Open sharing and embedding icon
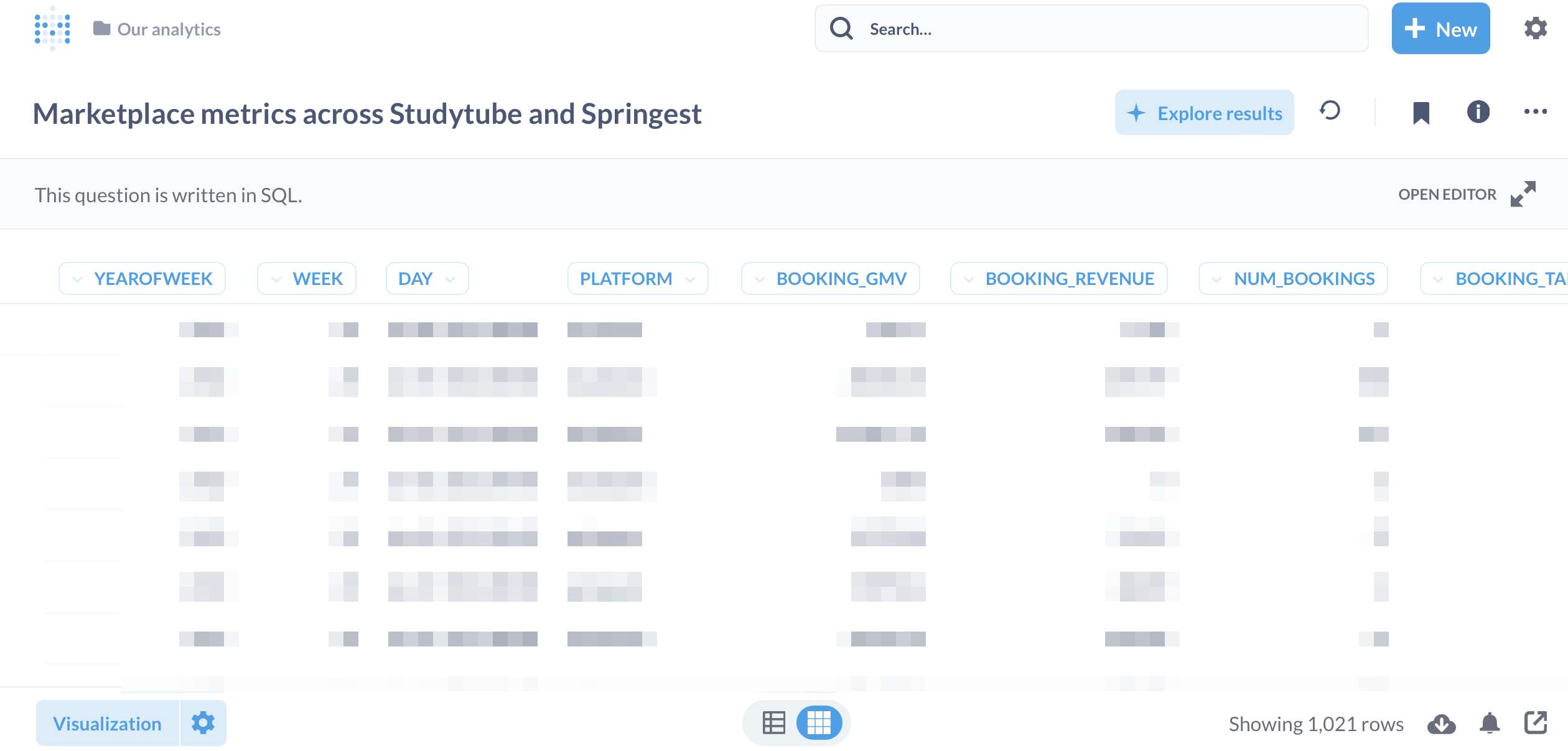Screen dimensions: 1568x751 [1536, 723]
